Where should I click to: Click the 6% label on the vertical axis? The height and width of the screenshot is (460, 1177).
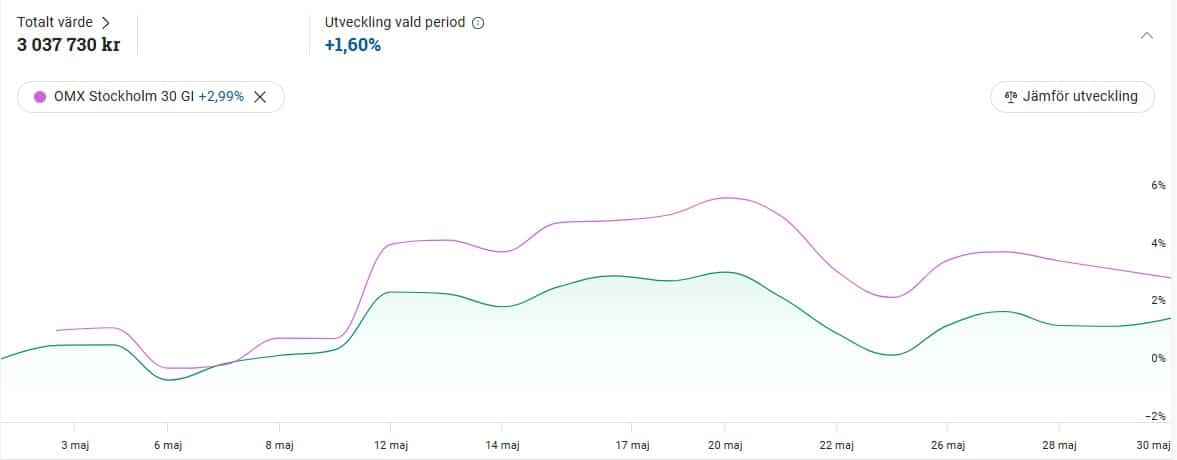(x=1158, y=186)
